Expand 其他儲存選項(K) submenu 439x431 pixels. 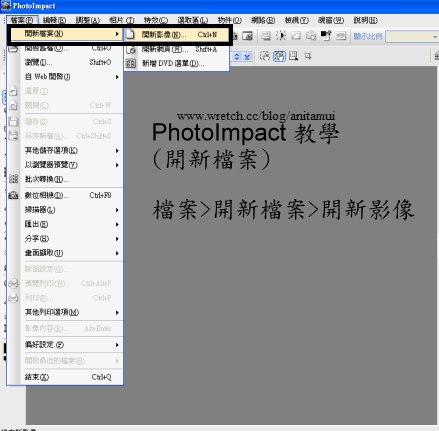[x=65, y=150]
